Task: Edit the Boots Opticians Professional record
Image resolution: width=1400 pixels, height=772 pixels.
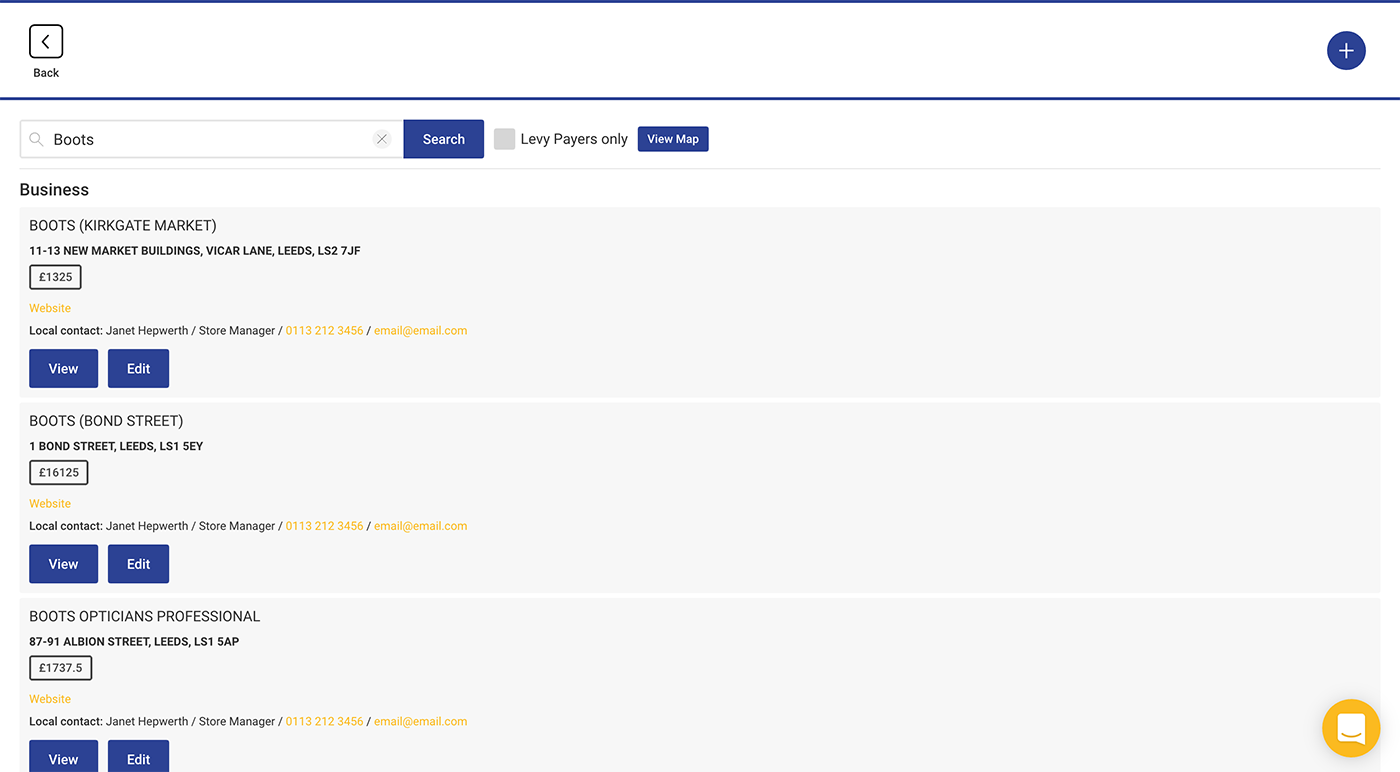Action: click(138, 757)
